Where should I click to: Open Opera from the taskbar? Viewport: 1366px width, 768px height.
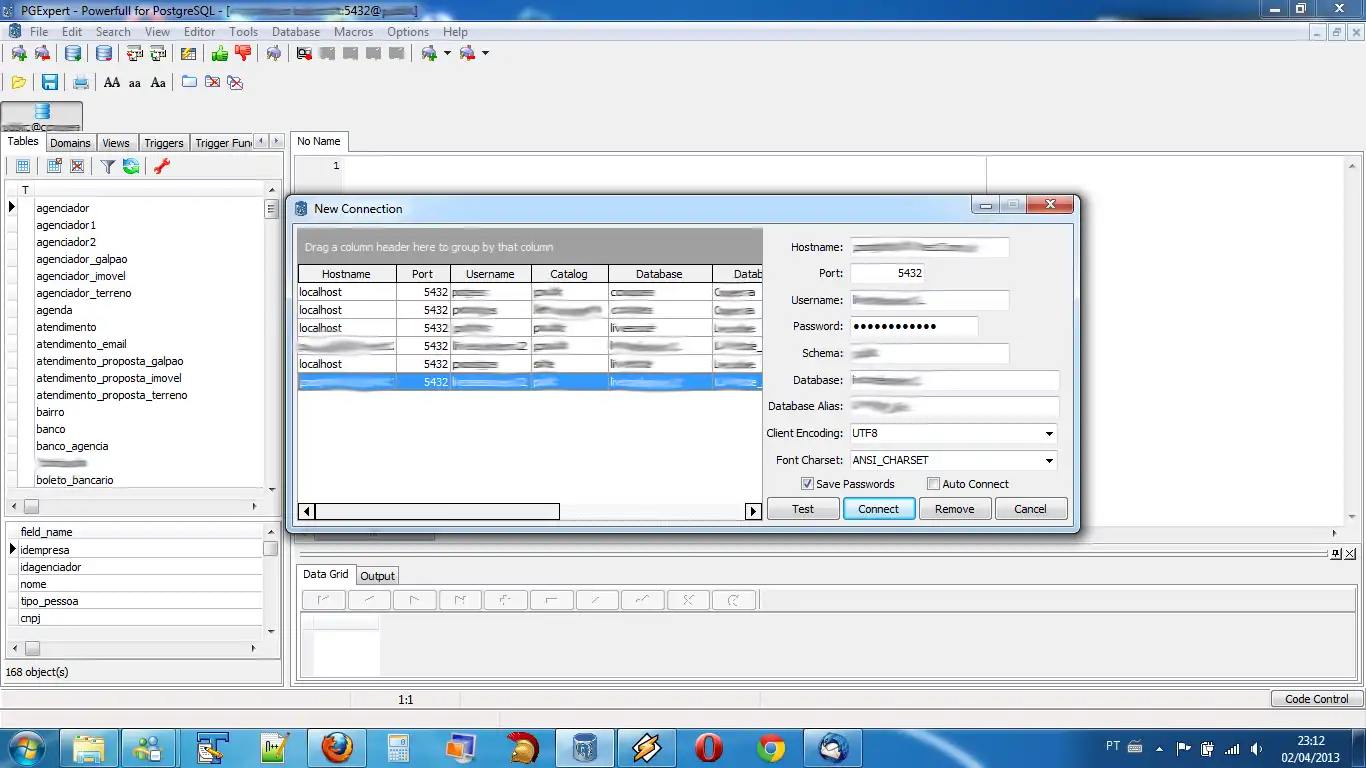[x=709, y=748]
